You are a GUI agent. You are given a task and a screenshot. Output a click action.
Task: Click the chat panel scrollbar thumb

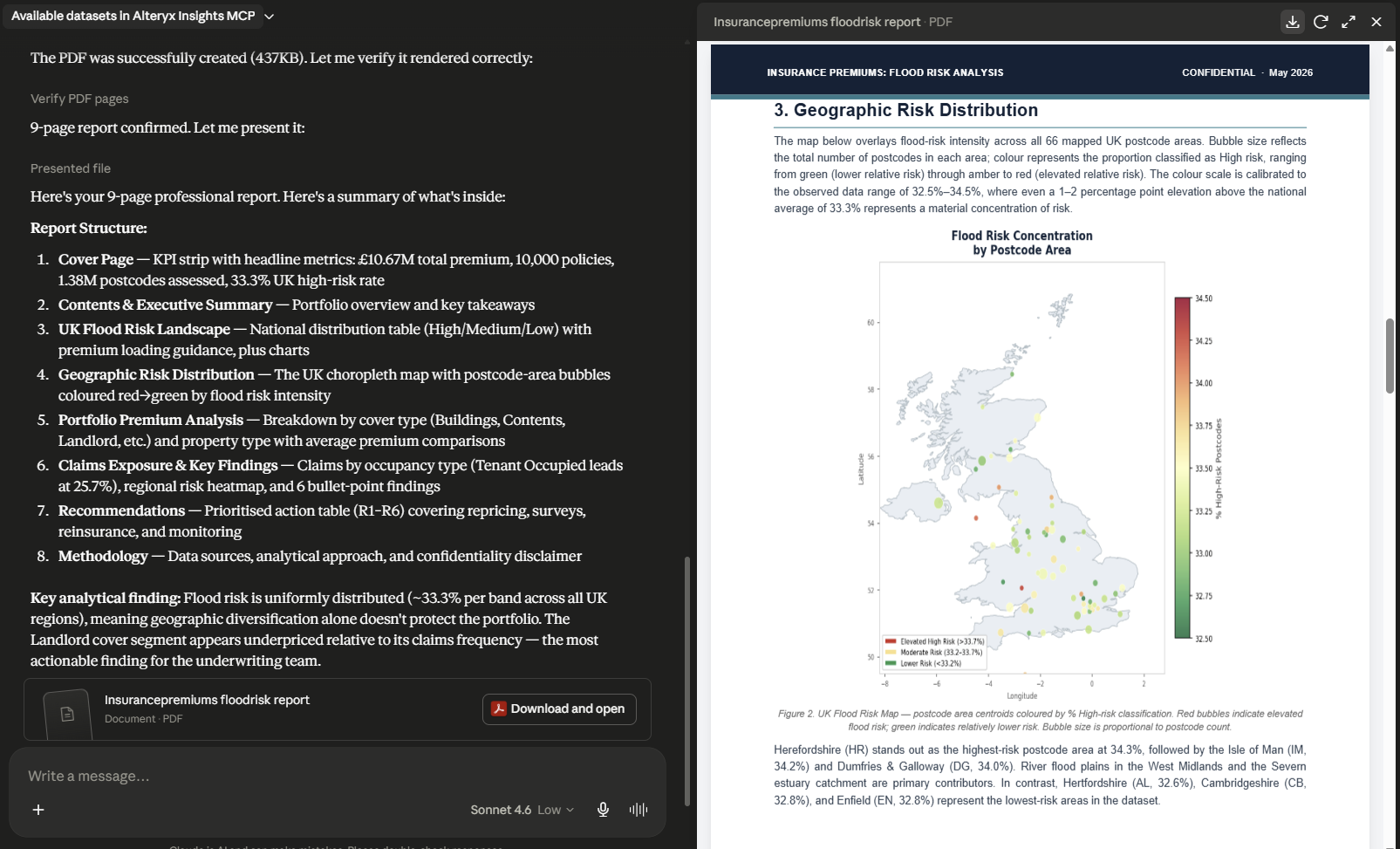(687, 681)
